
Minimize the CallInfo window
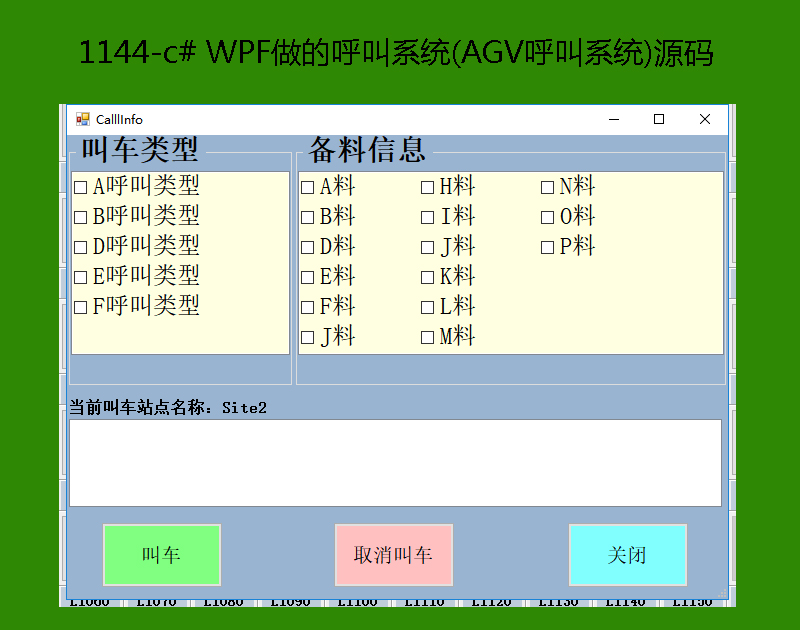(612, 120)
